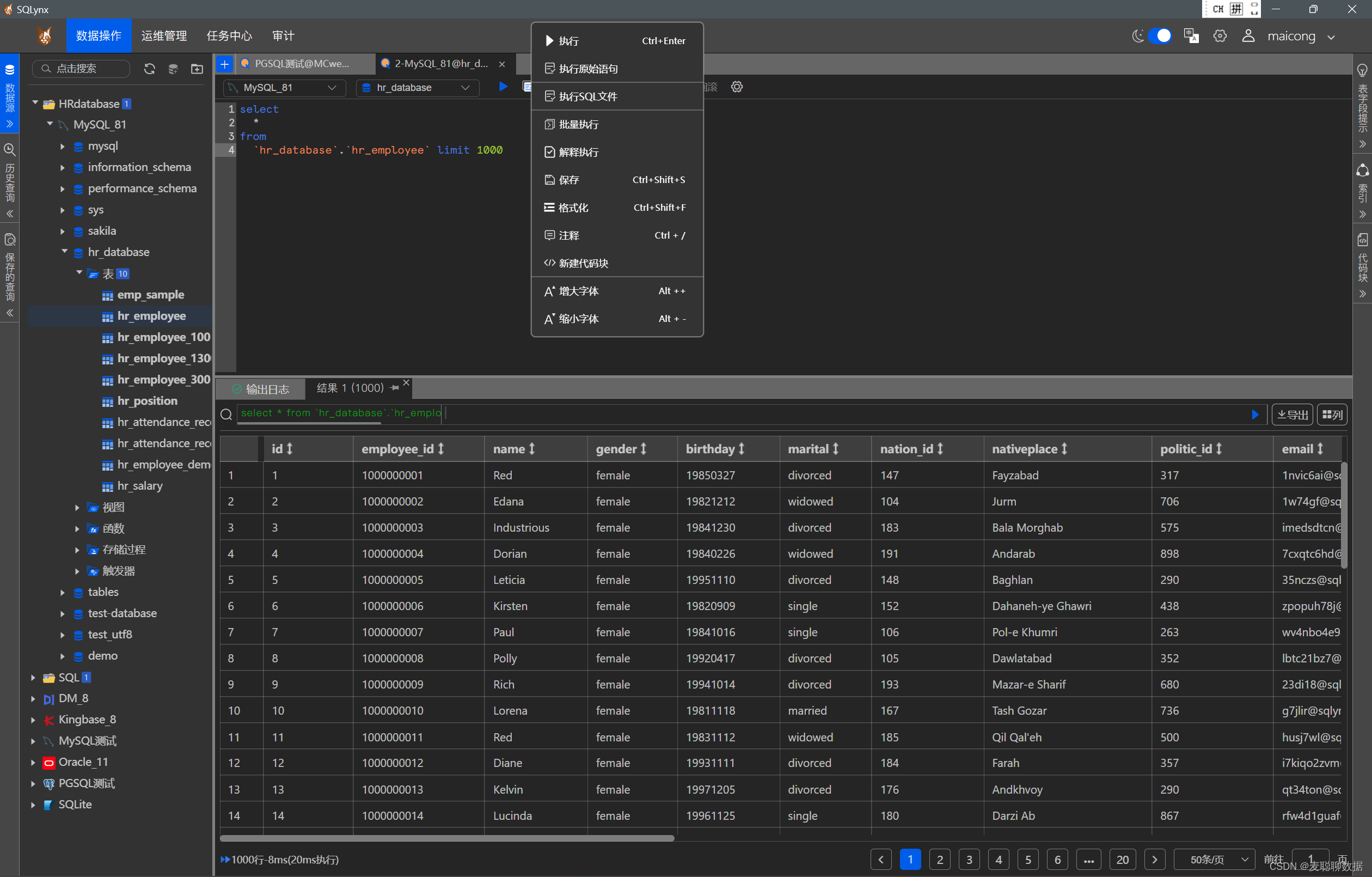Open the 审计 top tab

[x=283, y=36]
